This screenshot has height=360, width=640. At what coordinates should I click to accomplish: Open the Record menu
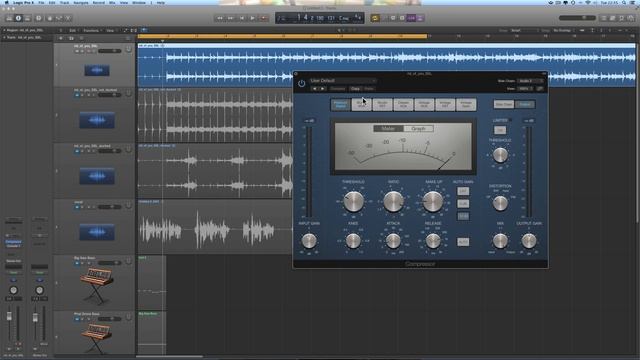coord(99,2)
